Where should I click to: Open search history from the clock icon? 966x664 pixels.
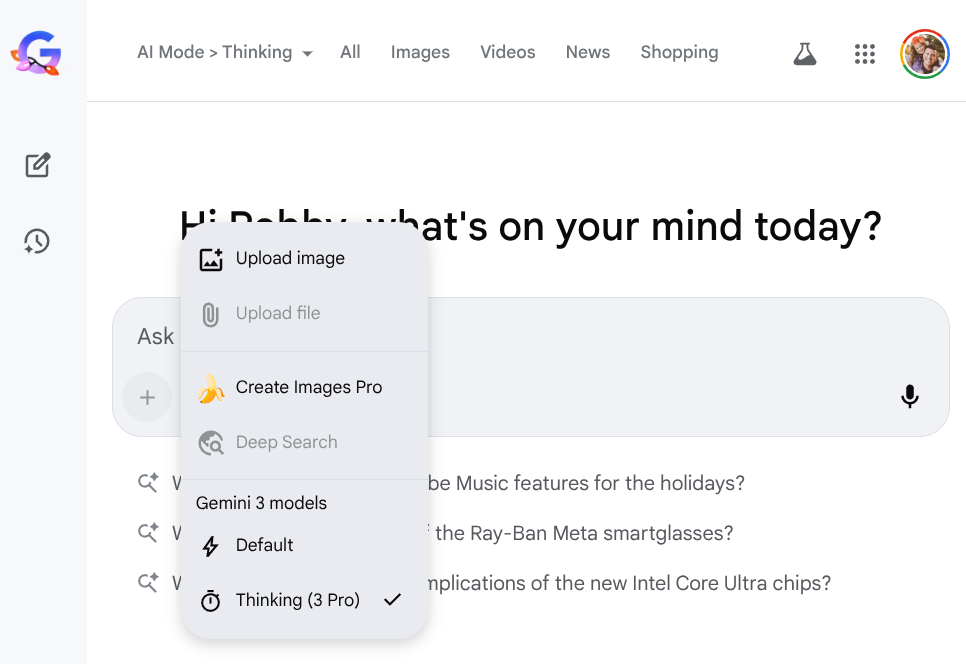[x=37, y=241]
